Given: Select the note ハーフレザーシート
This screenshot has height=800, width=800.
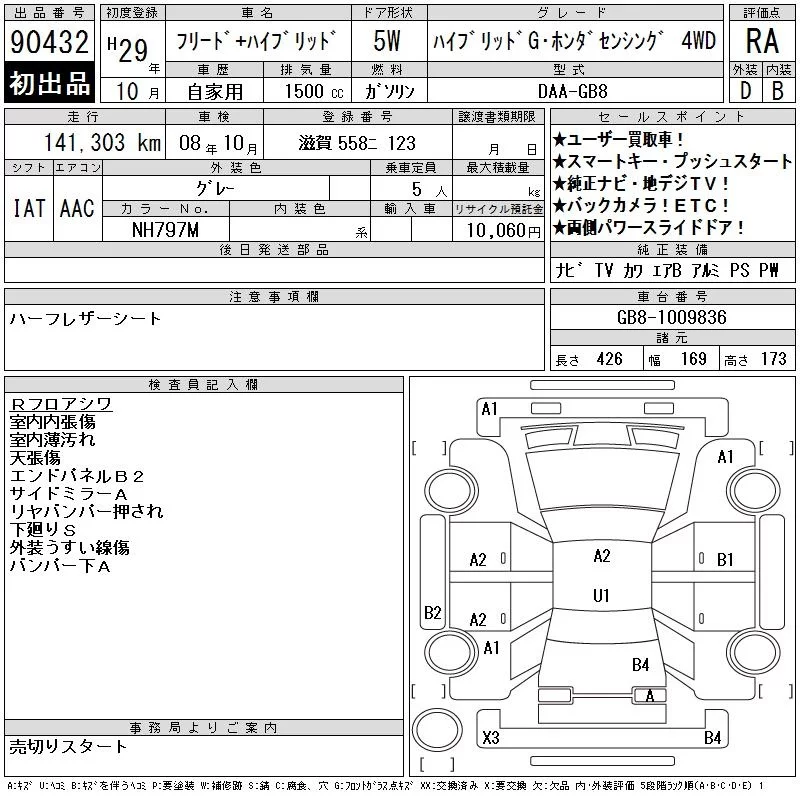Looking at the screenshot, I should click(85, 319).
